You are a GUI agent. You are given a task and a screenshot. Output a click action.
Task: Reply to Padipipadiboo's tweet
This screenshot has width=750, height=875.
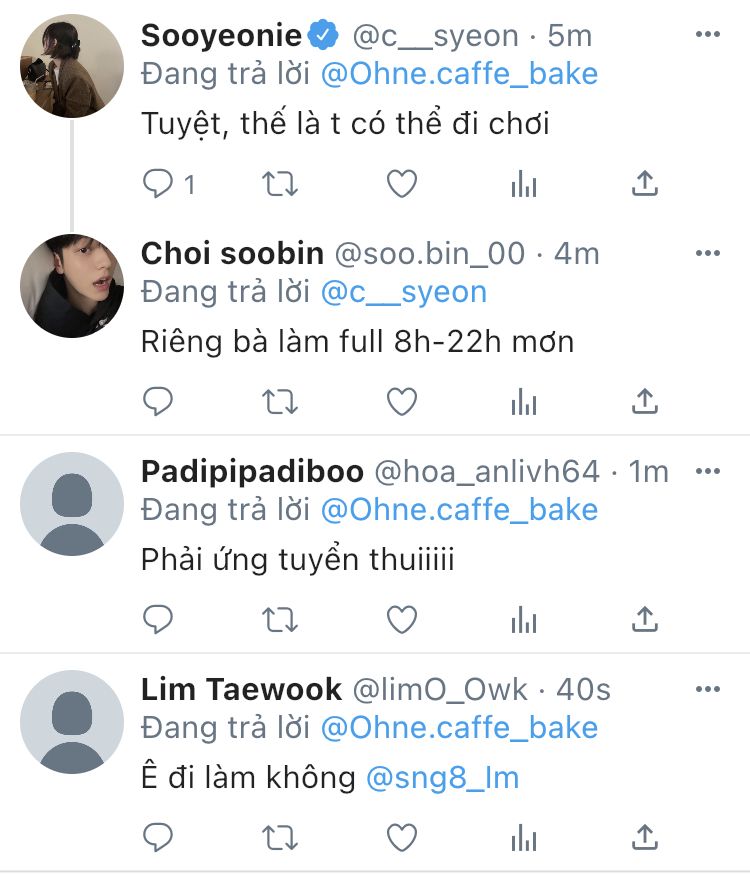[159, 620]
